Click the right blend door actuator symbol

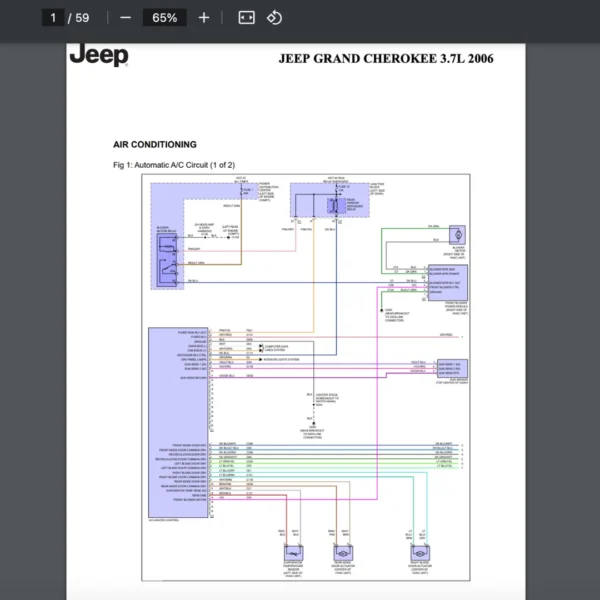coord(421,551)
